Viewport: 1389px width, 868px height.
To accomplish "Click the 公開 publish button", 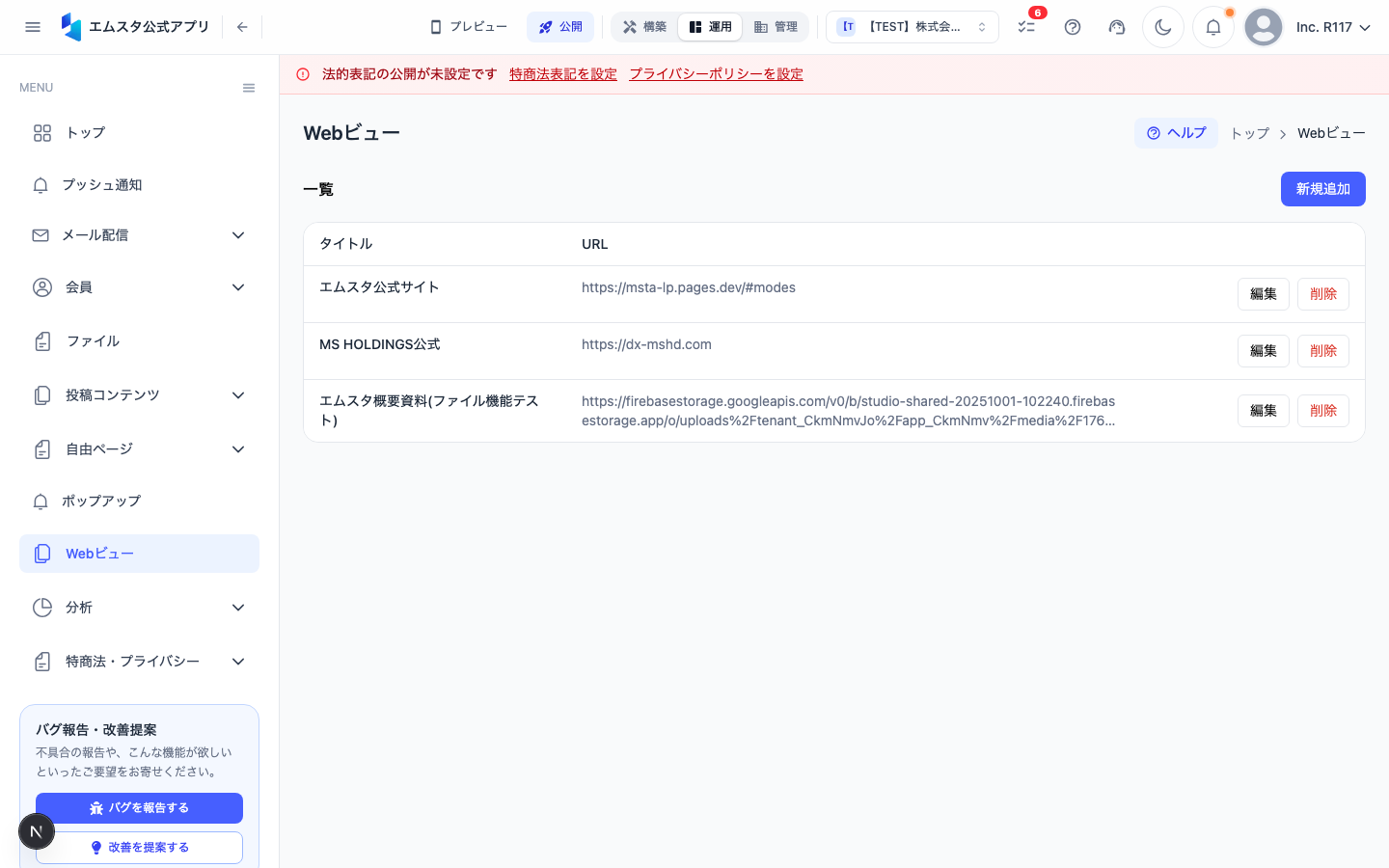I will point(560,27).
